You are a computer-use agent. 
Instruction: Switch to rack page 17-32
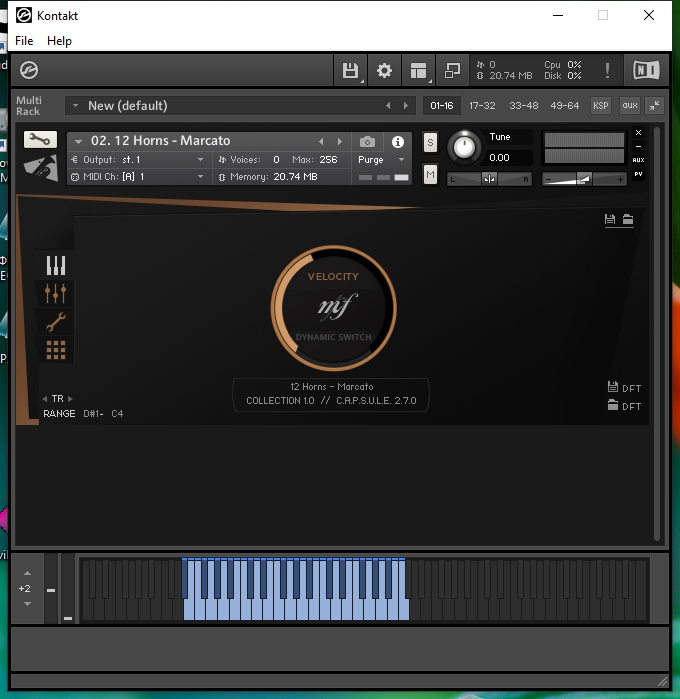482,106
